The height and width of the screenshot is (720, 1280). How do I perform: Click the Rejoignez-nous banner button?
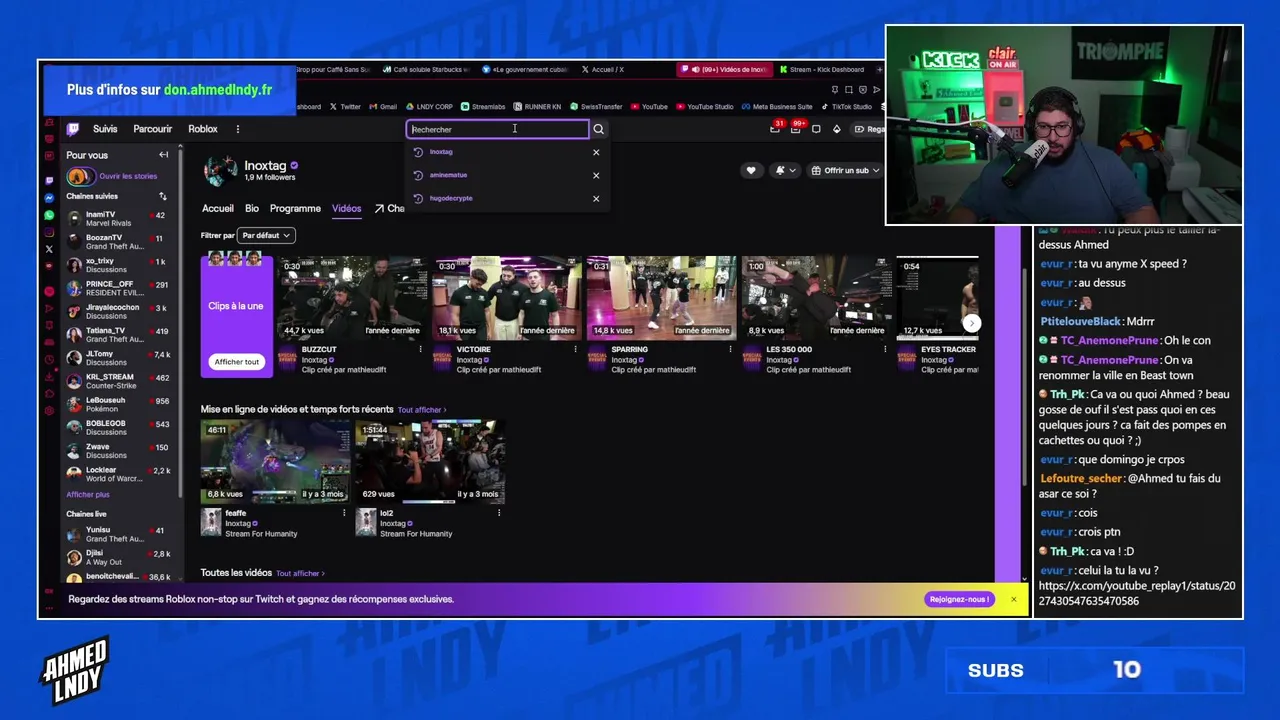[x=960, y=599]
